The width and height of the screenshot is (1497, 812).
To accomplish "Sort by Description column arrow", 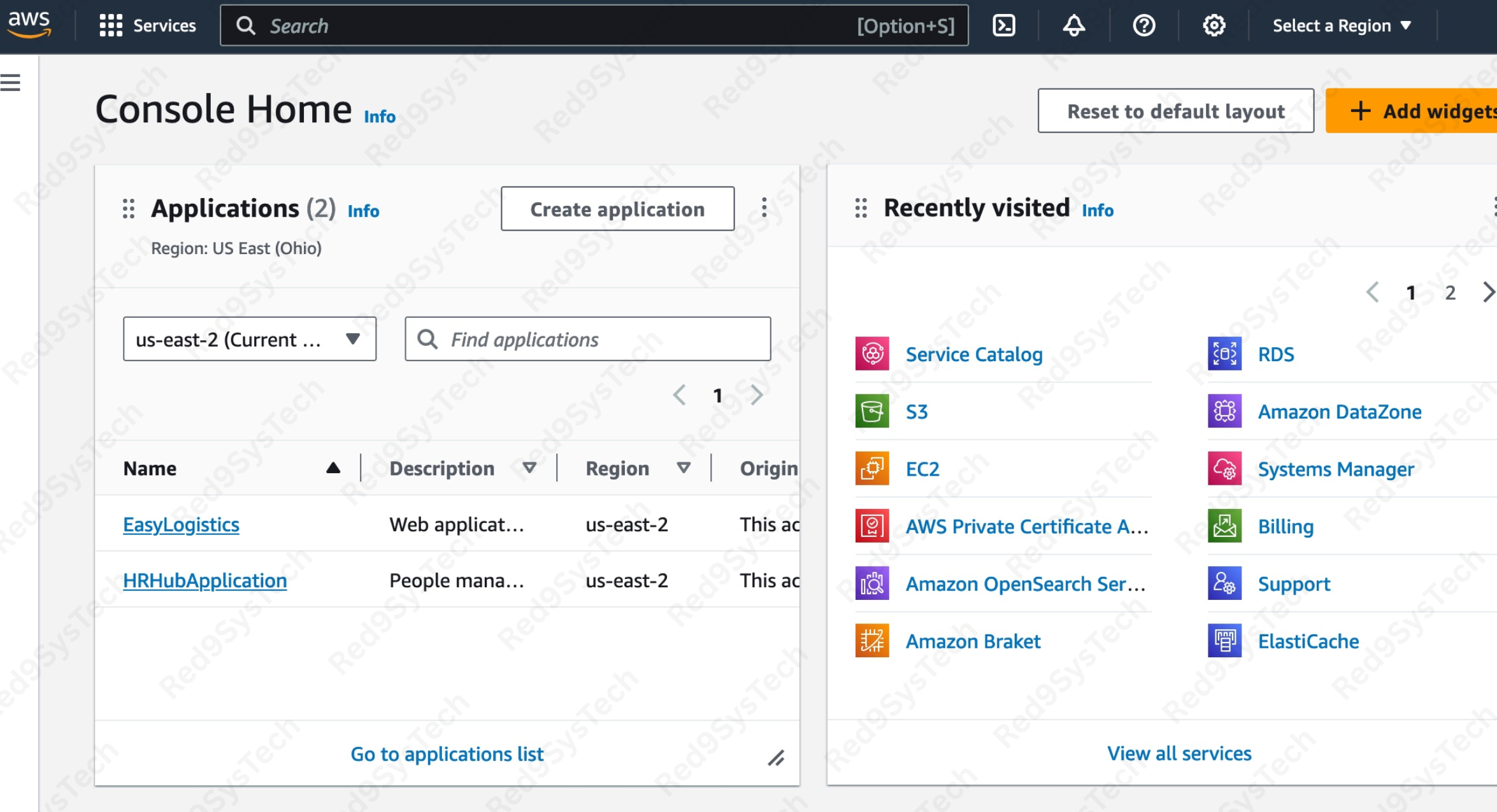I will pyautogui.click(x=529, y=468).
